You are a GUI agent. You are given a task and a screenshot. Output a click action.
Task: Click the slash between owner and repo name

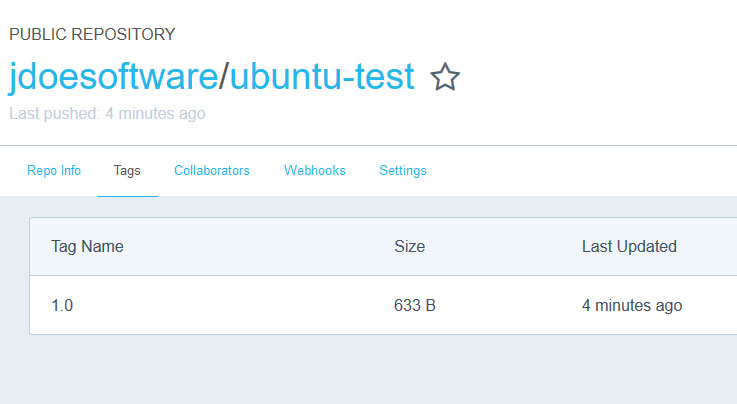click(x=224, y=77)
